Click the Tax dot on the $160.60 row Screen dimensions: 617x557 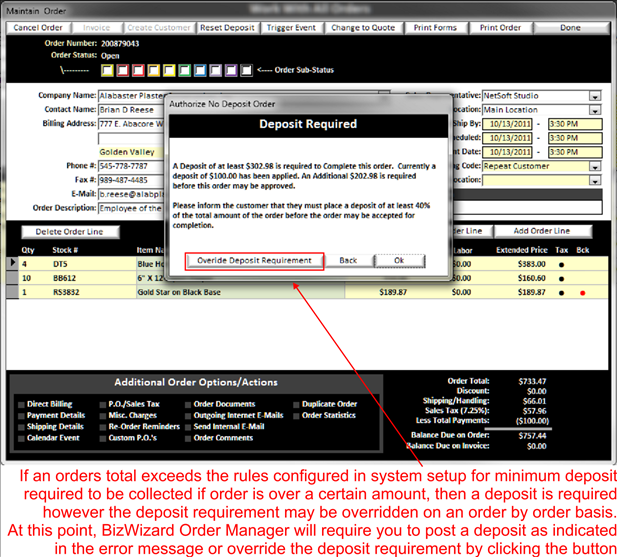tap(561, 278)
